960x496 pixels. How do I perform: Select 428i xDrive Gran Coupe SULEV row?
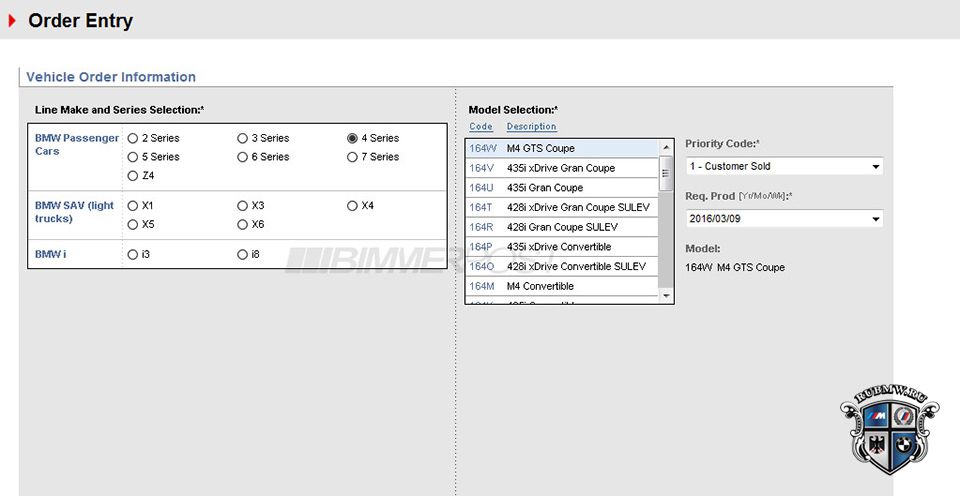(561, 207)
